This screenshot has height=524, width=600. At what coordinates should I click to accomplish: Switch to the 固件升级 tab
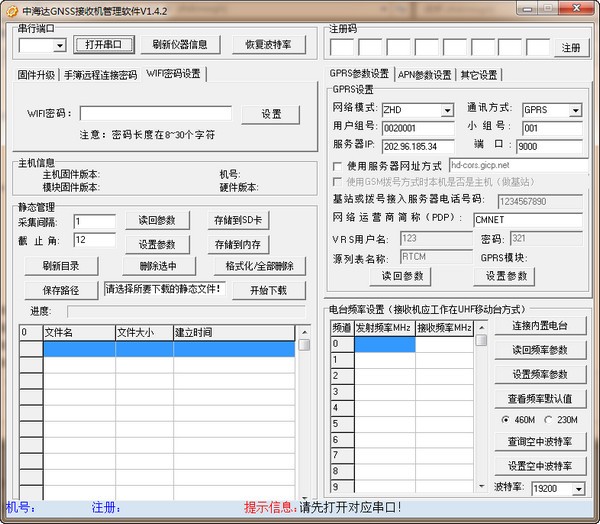[x=37, y=75]
